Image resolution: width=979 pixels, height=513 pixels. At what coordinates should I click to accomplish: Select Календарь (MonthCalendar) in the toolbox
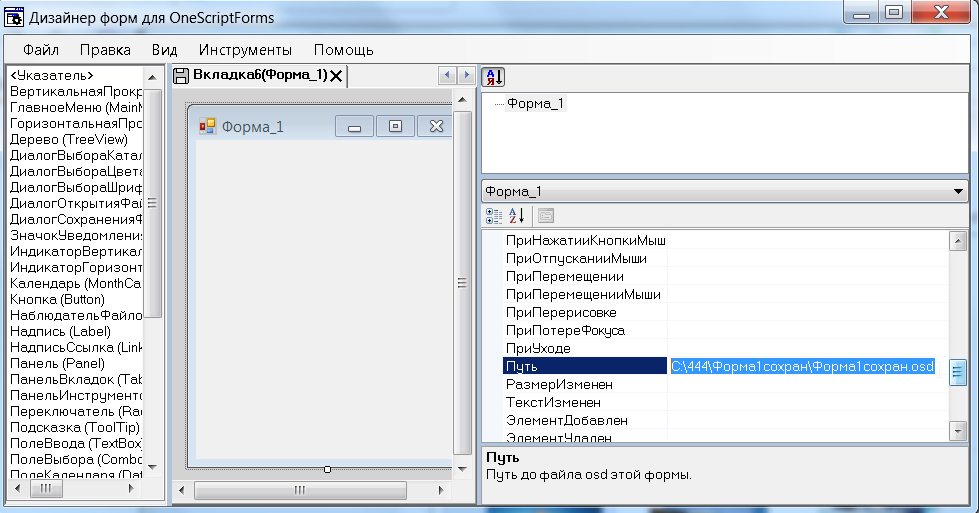pos(75,283)
